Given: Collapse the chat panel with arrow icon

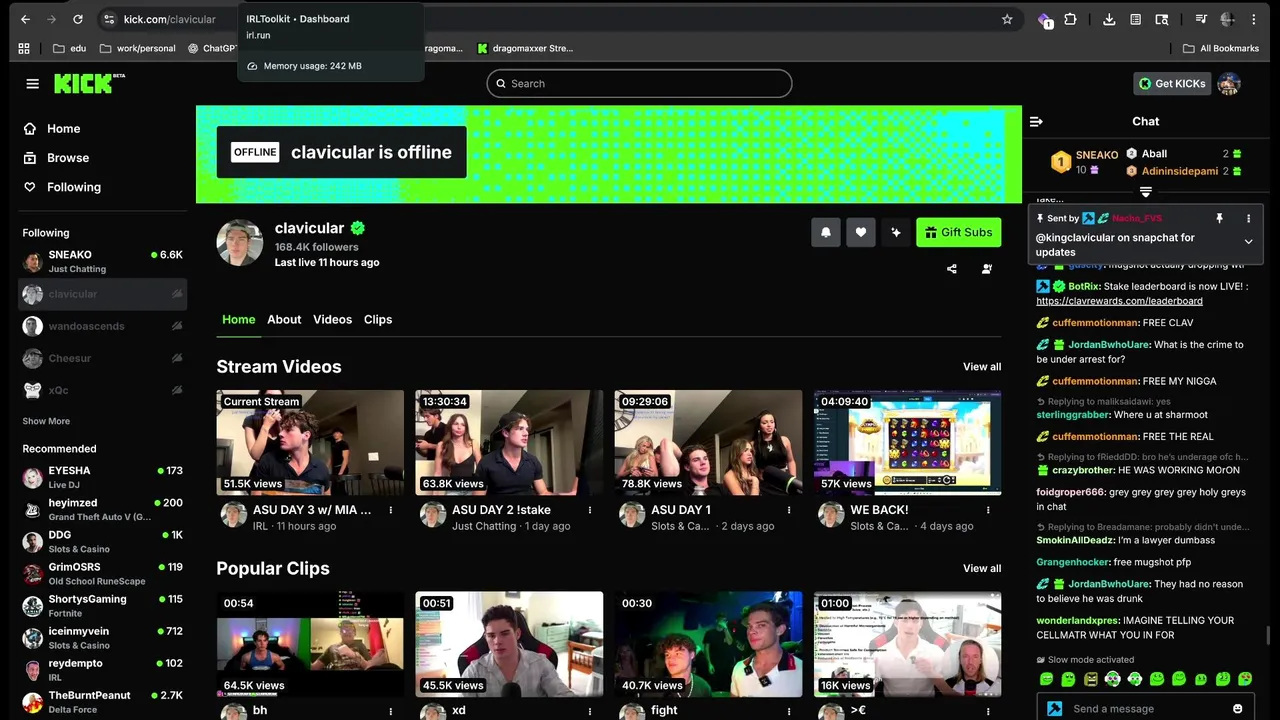Looking at the screenshot, I should pos(1036,121).
